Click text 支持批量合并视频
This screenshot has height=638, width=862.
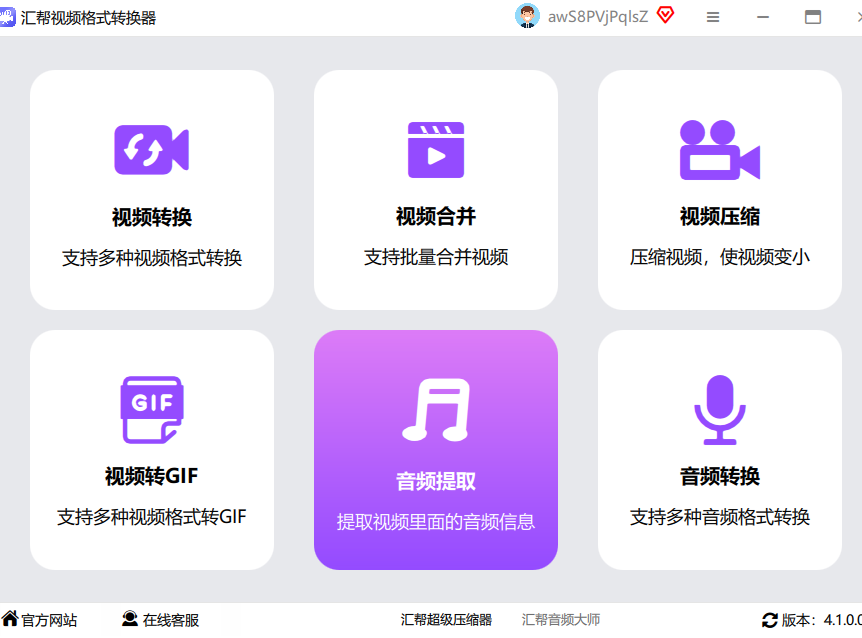pos(436,257)
